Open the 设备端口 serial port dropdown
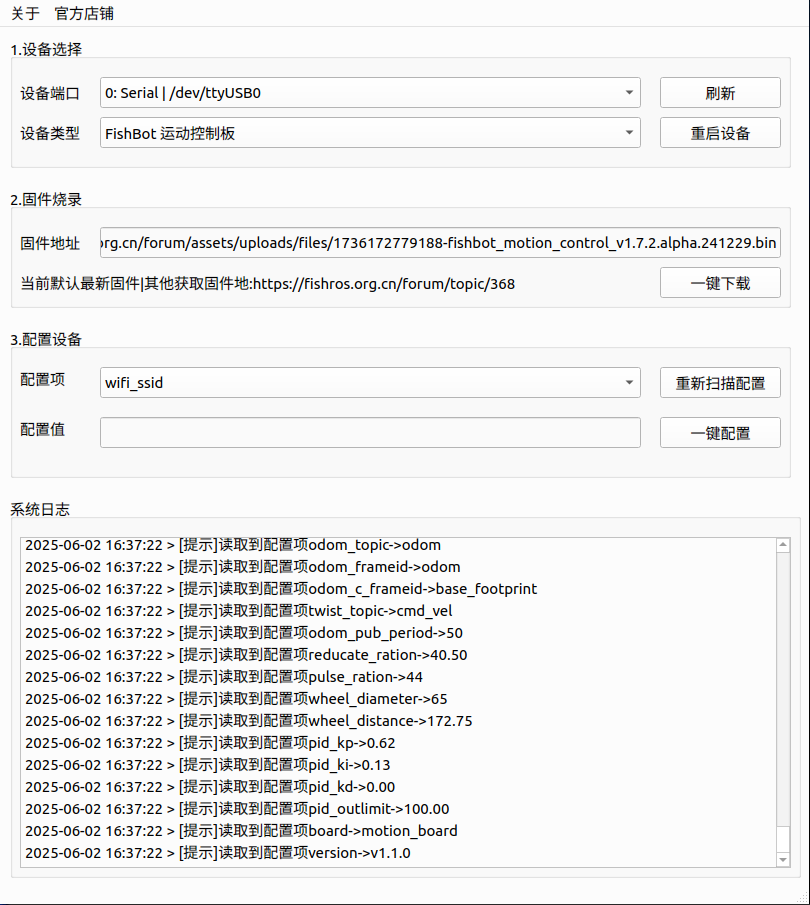The image size is (810, 905). pyautogui.click(x=370, y=92)
